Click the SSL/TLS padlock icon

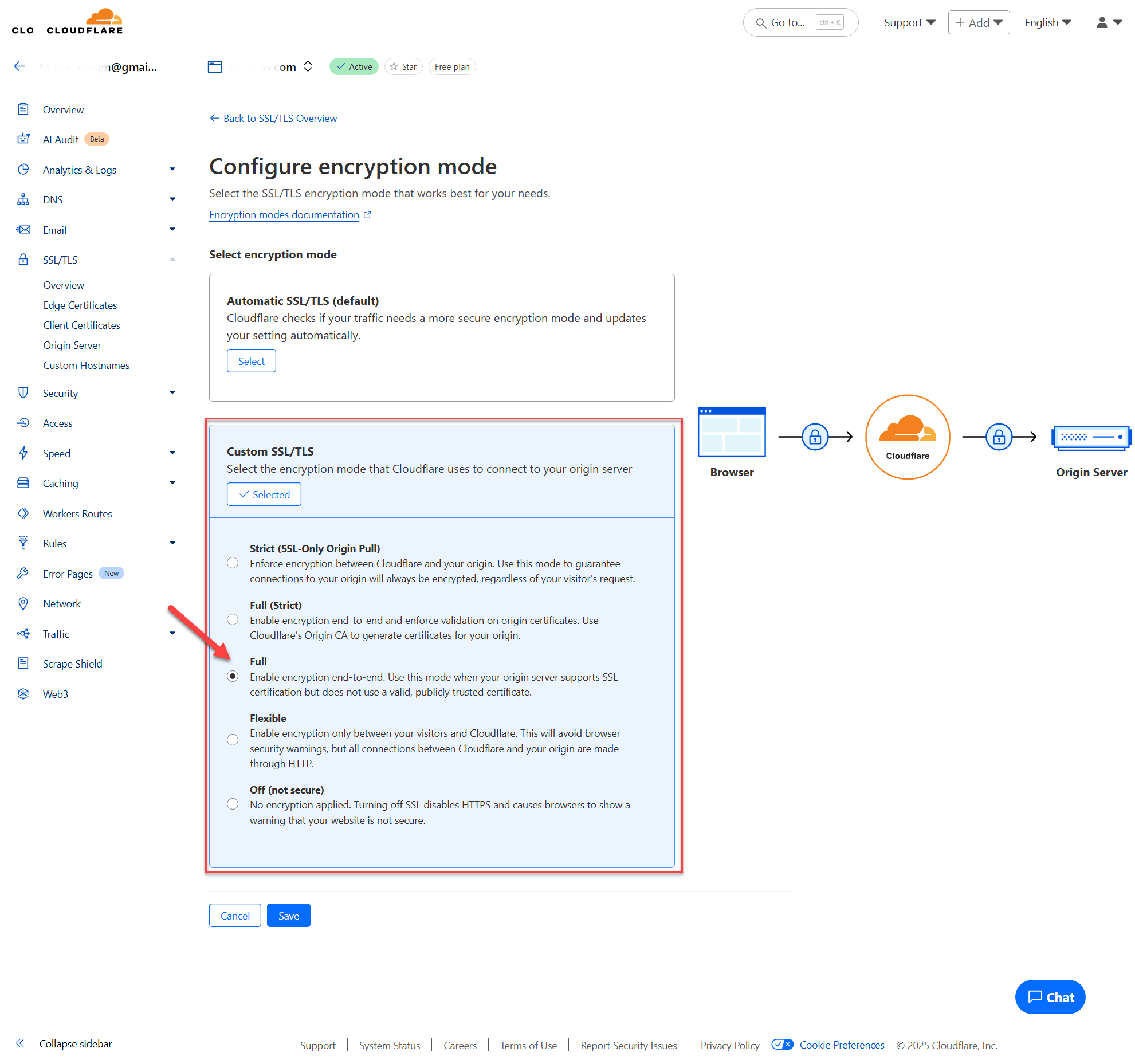pos(23,260)
